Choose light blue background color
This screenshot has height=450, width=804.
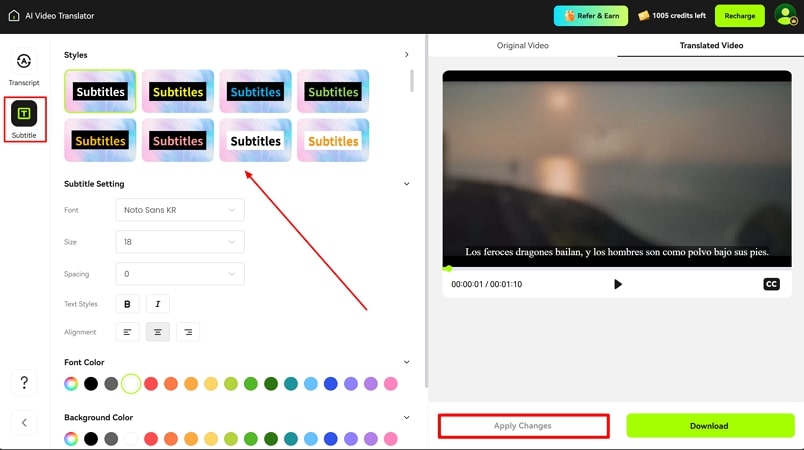[311, 439]
